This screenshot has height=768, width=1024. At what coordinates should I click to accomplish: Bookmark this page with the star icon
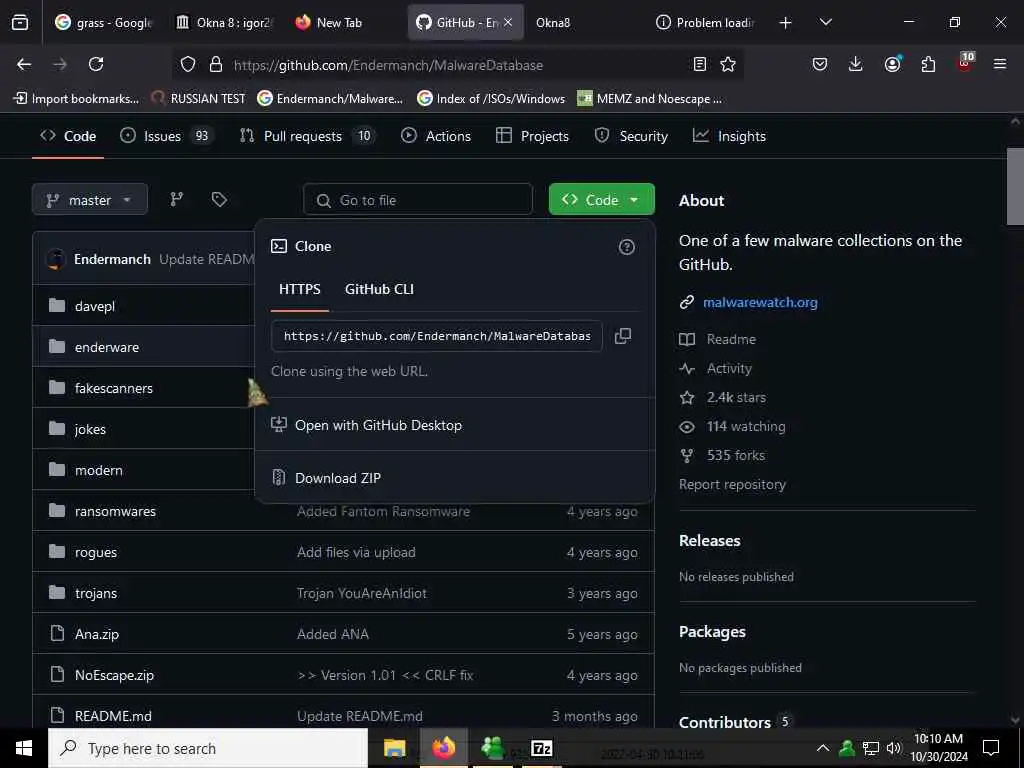(728, 64)
